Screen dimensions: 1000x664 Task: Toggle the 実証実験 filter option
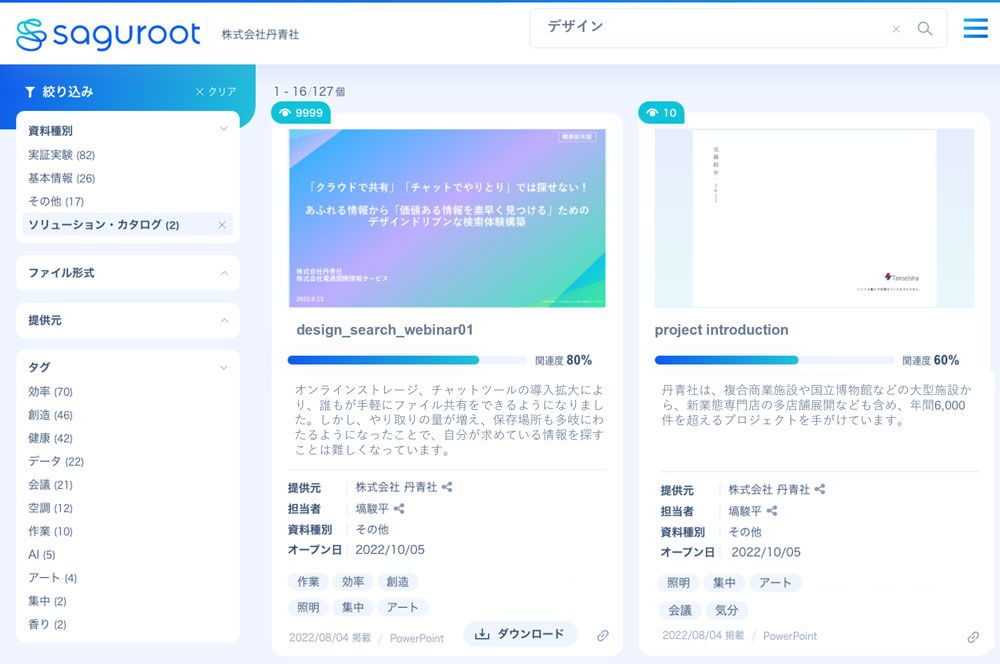(x=61, y=155)
